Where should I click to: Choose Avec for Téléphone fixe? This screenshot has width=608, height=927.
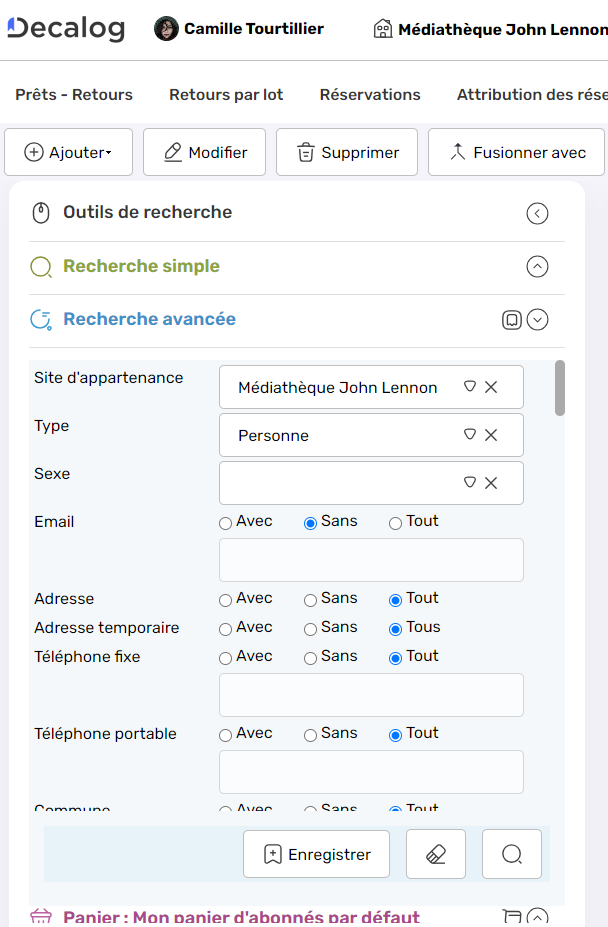tap(225, 656)
